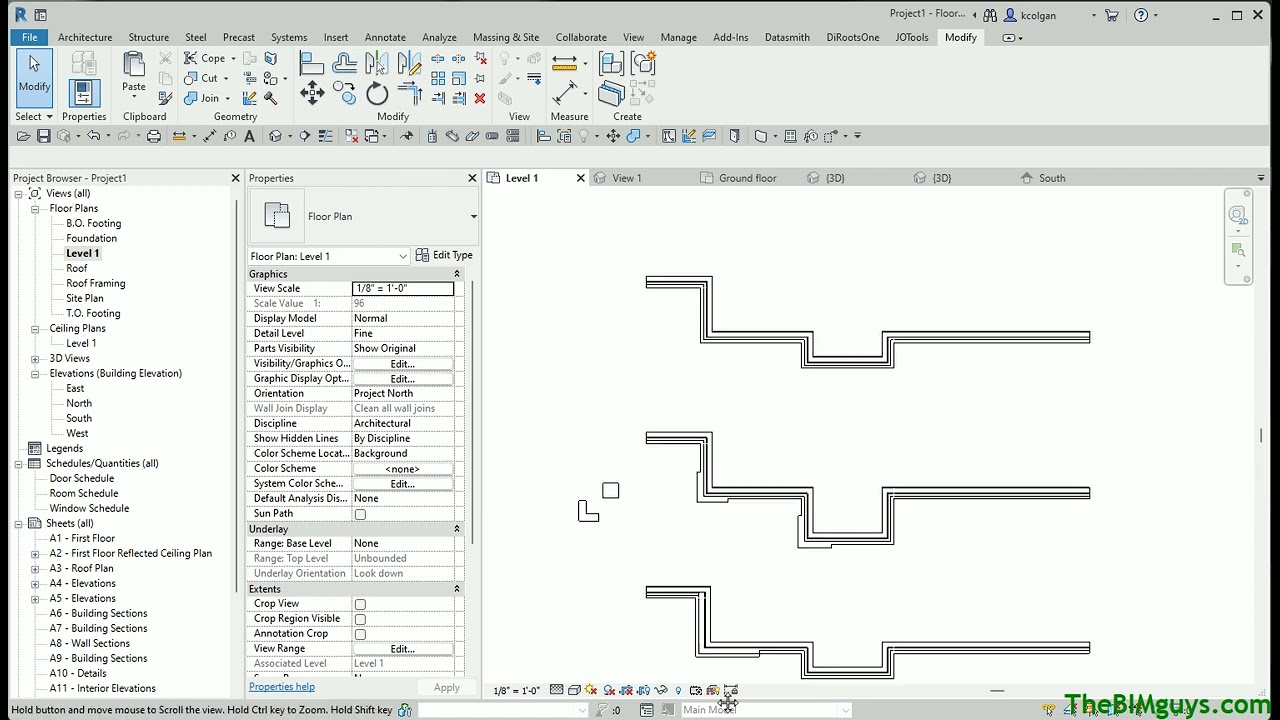Enable the Annotation Crop checkbox
The height and width of the screenshot is (720, 1280).
[x=360, y=634]
